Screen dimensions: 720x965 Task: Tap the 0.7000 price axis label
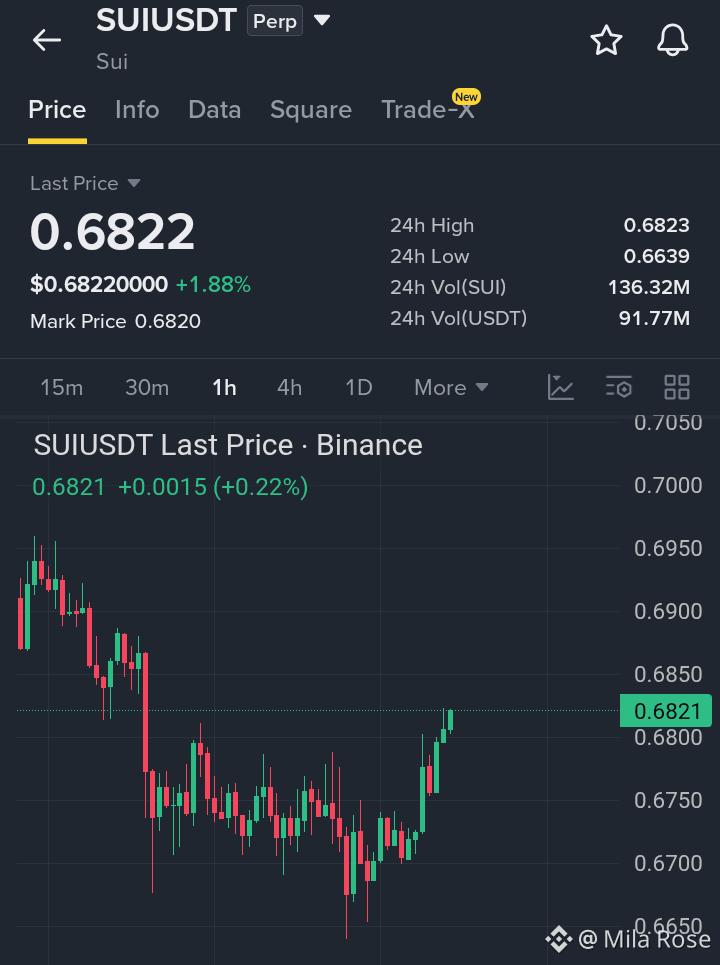pos(668,486)
